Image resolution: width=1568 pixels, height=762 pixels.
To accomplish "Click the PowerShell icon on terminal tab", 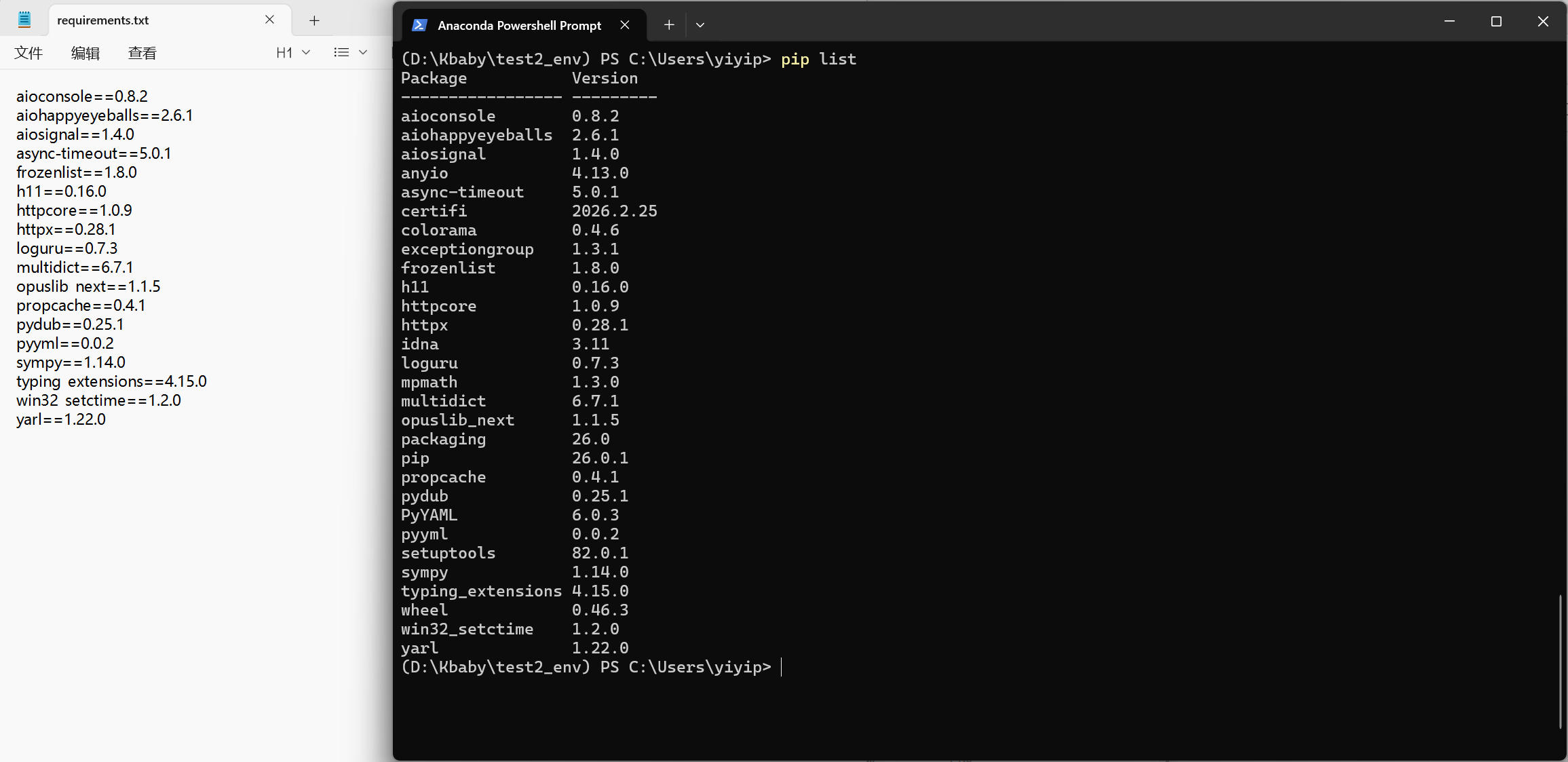I will coord(419,25).
